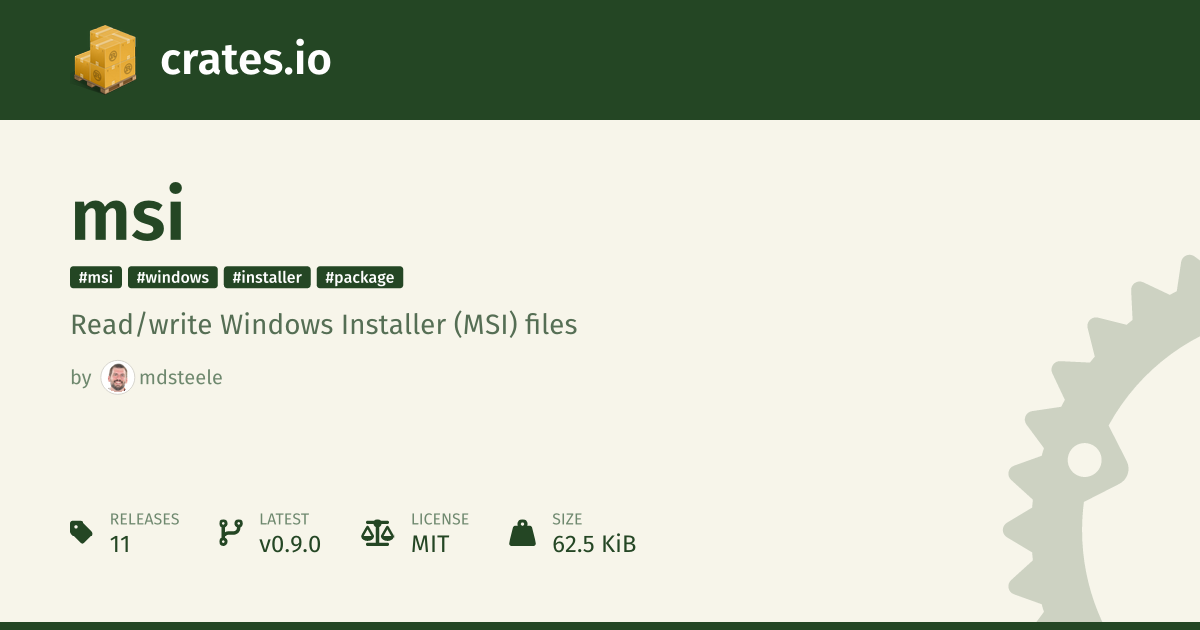Choose the #package keyword tag
Screen dimensions: 1200x630
tap(360, 277)
